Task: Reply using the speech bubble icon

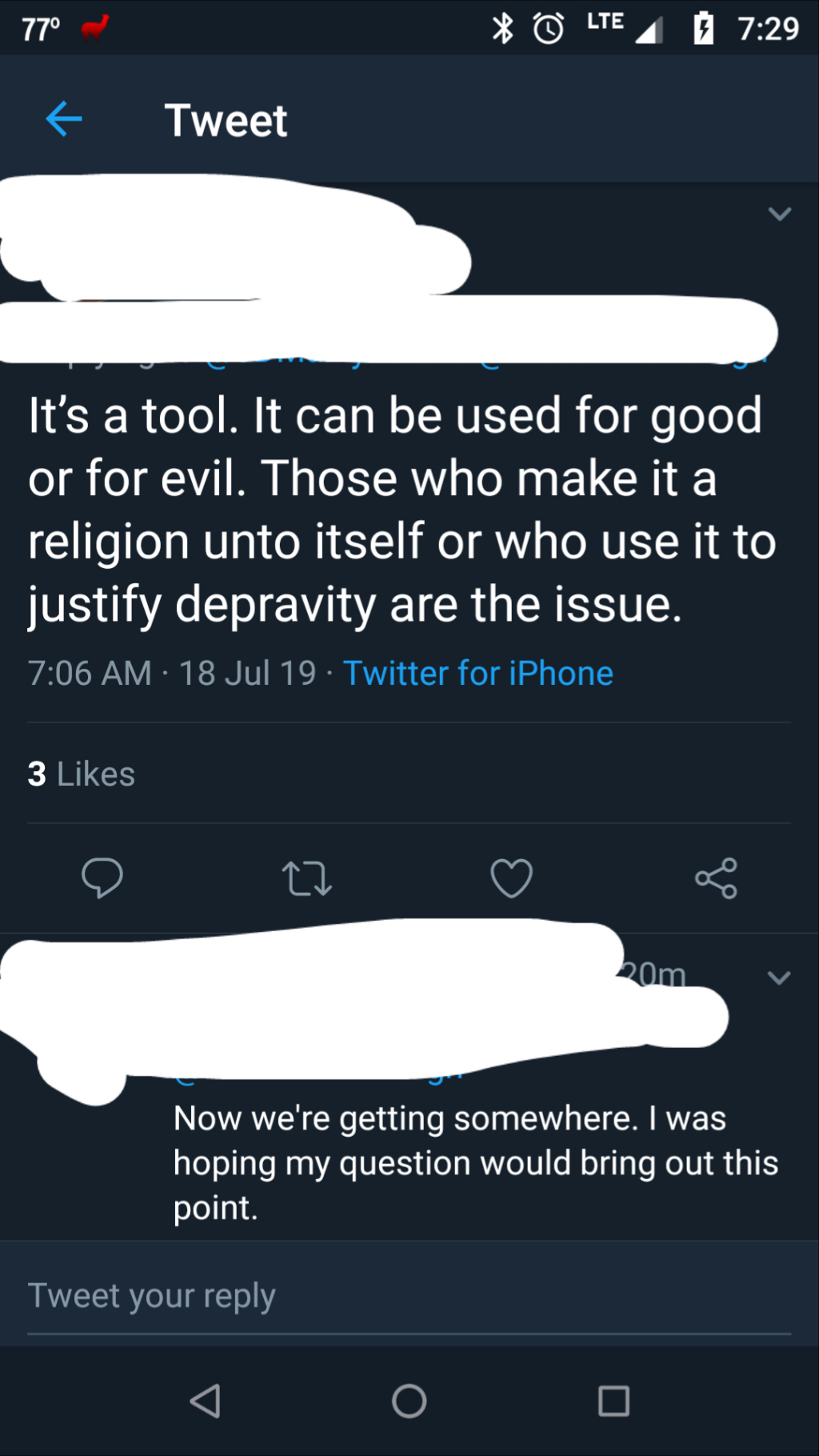Action: click(102, 878)
